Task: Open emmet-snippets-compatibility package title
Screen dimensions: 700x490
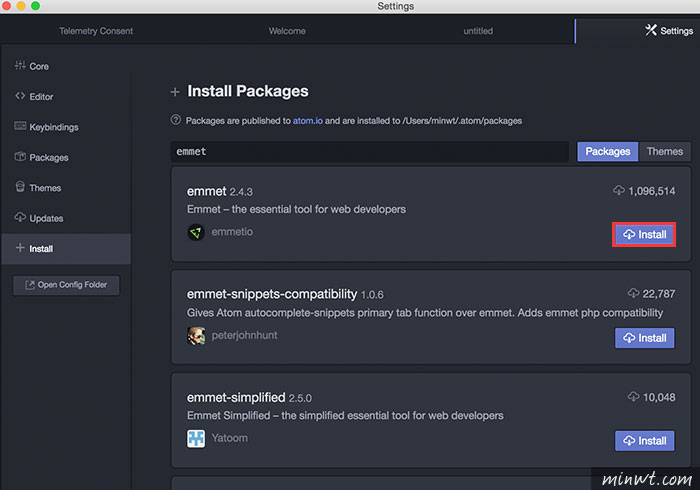Action: [272, 294]
